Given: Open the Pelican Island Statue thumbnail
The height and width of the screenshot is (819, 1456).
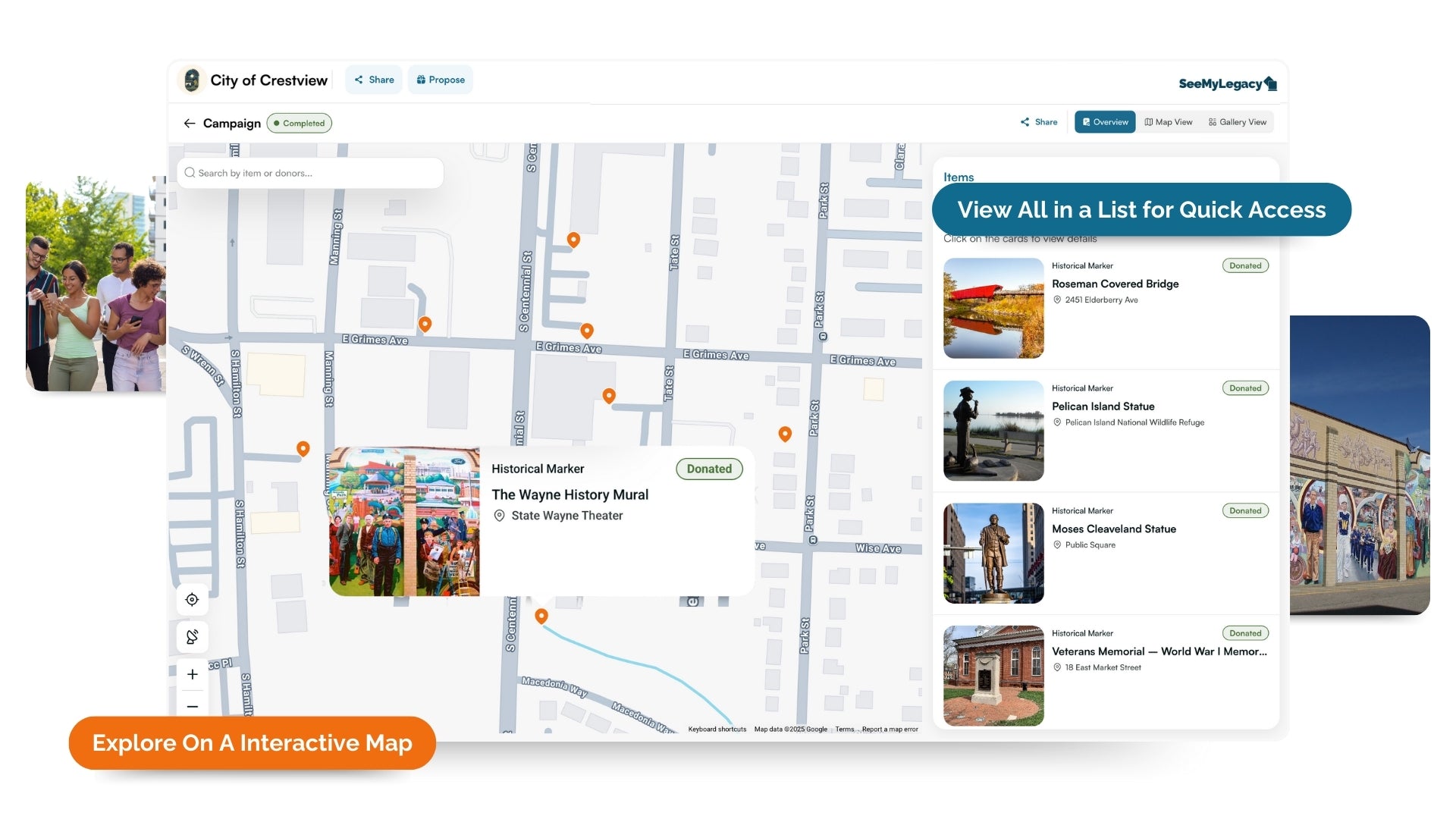Looking at the screenshot, I should point(993,431).
